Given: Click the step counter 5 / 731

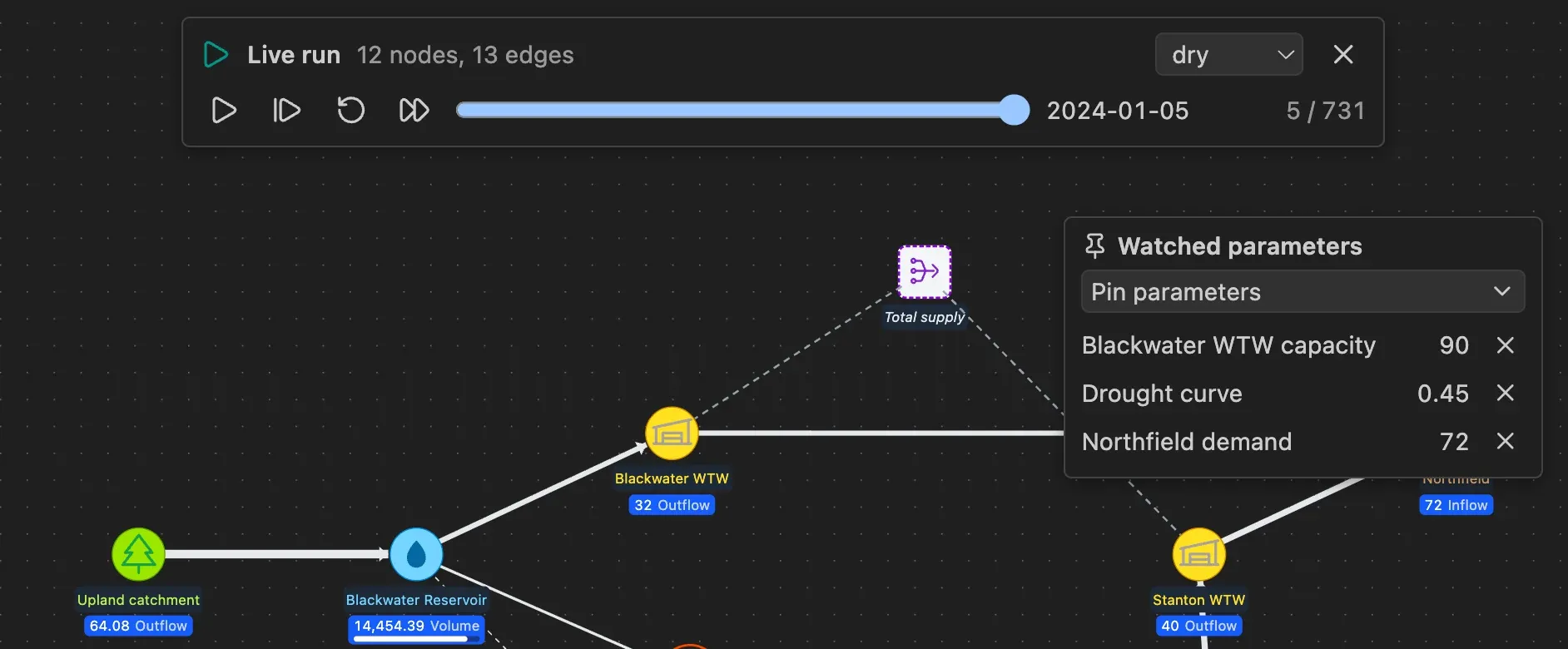Looking at the screenshot, I should [1326, 111].
